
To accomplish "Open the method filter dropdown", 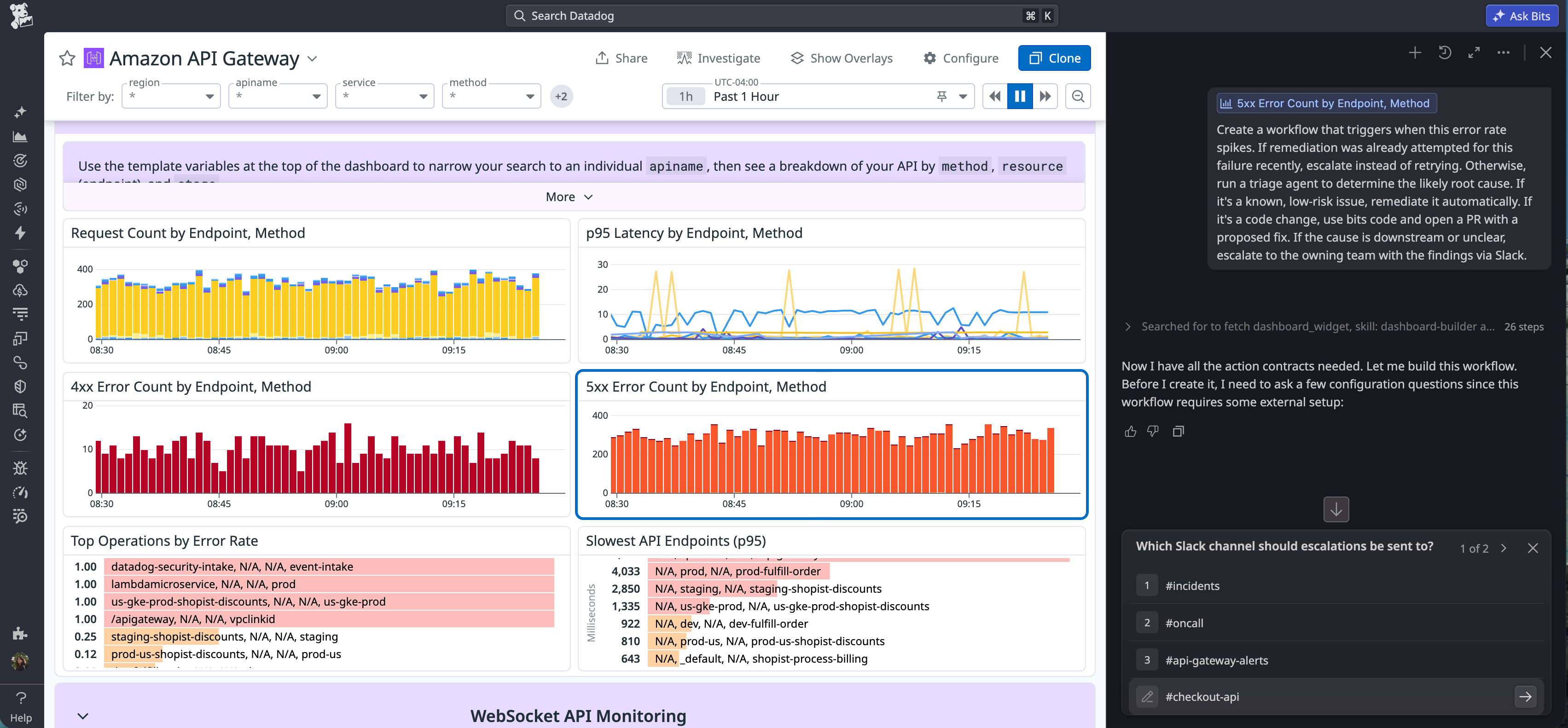I will (x=492, y=96).
